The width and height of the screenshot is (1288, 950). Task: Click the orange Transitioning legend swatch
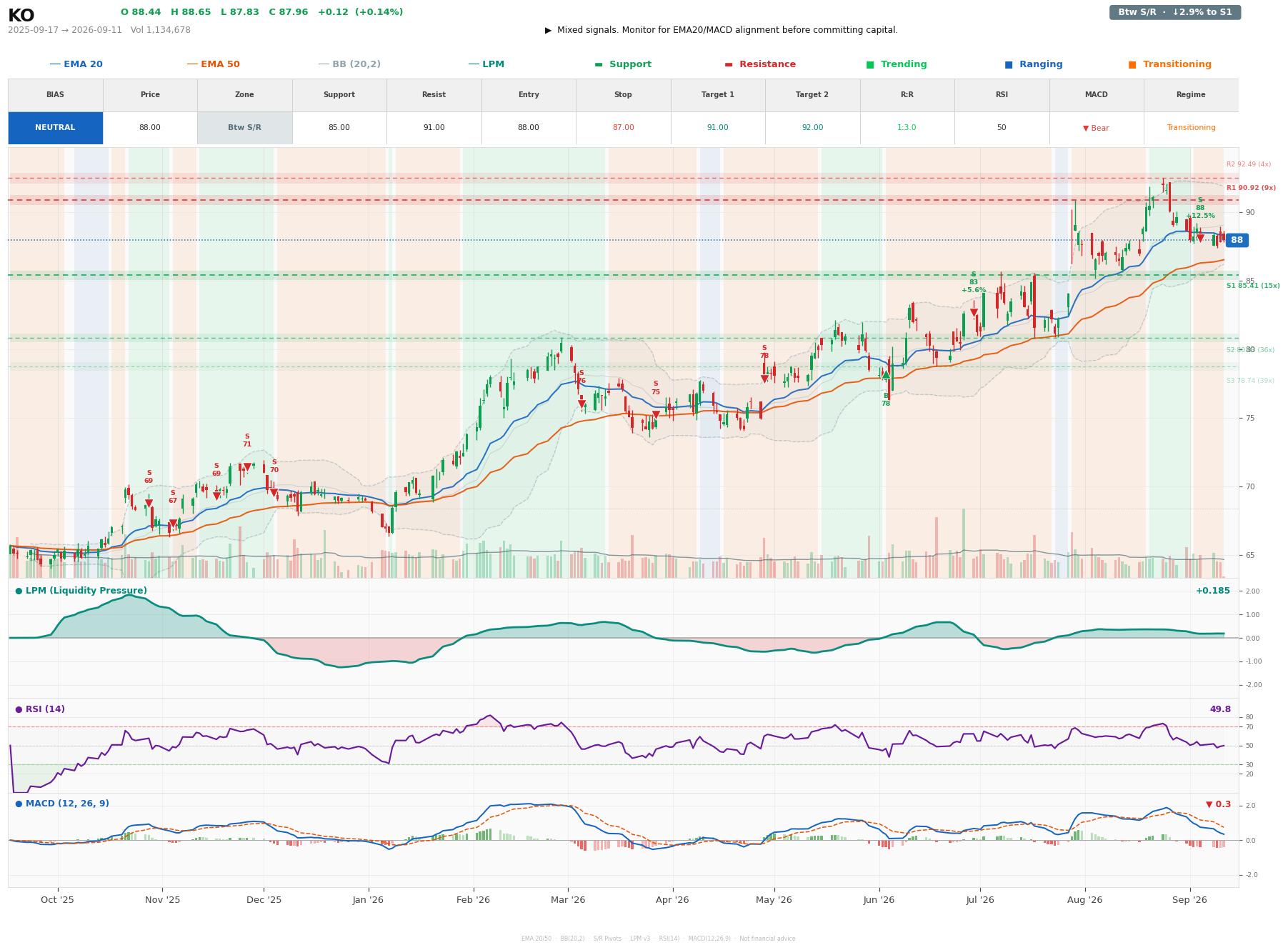[x=1132, y=64]
